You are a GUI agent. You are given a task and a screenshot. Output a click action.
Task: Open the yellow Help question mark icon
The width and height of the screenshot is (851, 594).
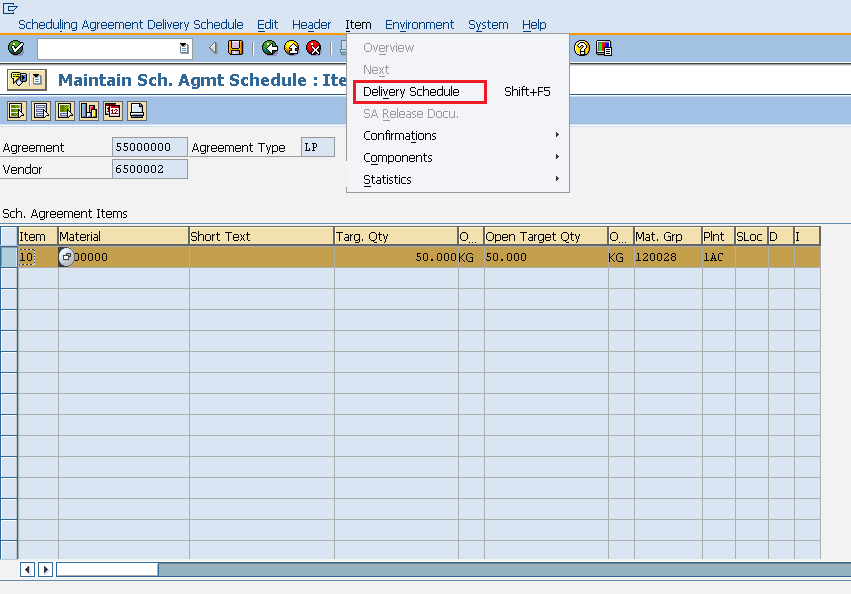click(582, 48)
